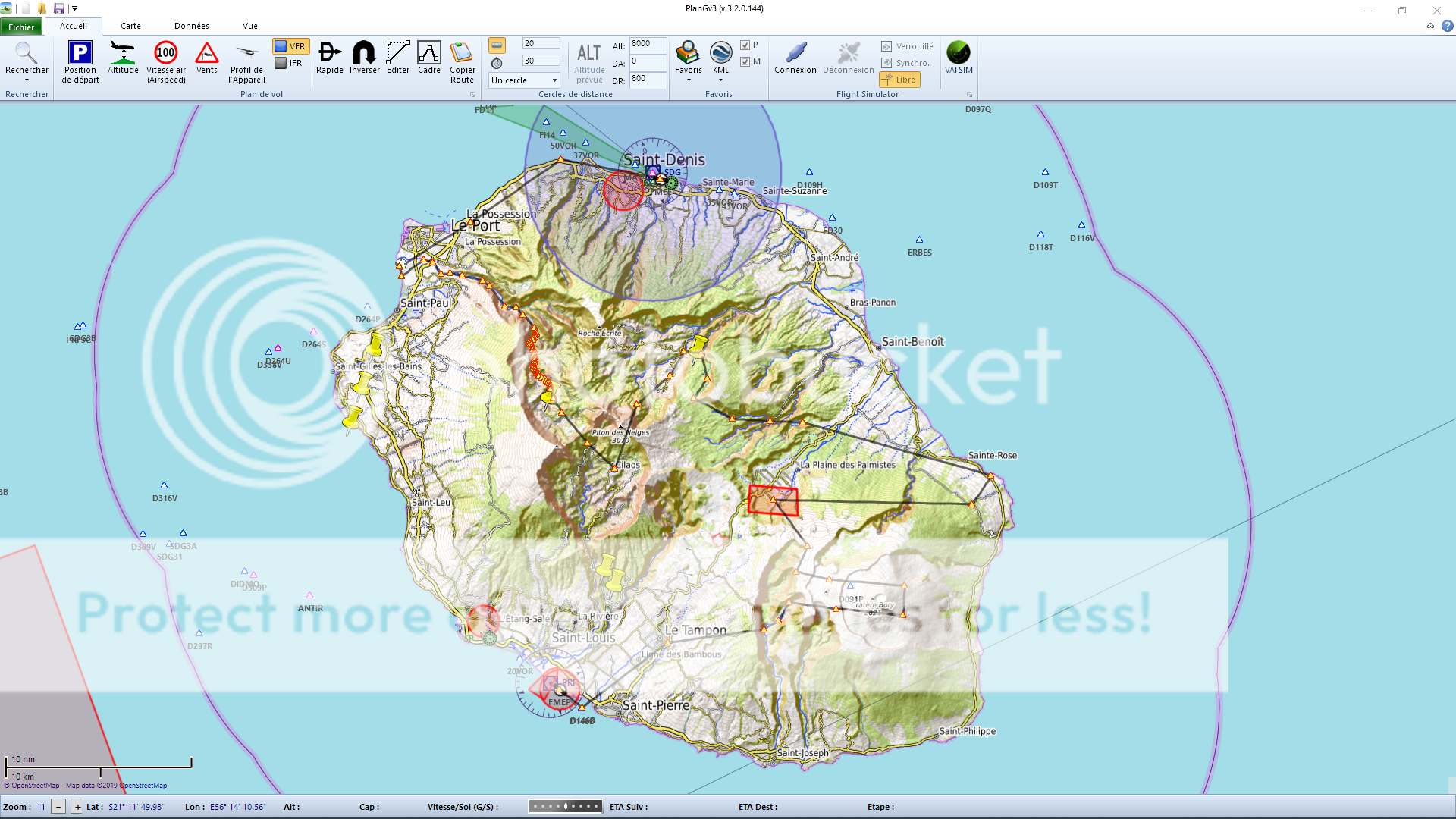This screenshot has height=819, width=1456.
Task: Select the Libre mode option
Action: tap(899, 80)
